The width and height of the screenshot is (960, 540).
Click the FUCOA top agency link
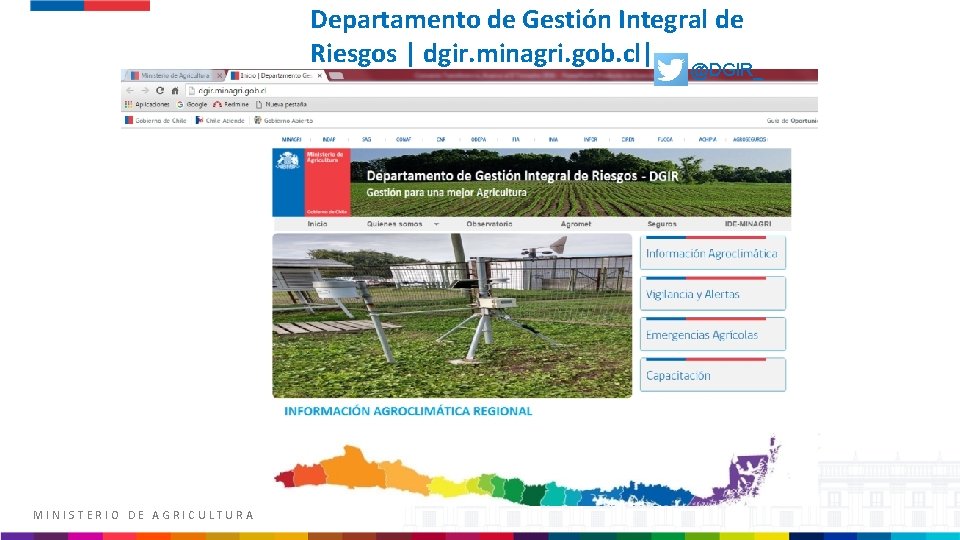tap(665, 140)
